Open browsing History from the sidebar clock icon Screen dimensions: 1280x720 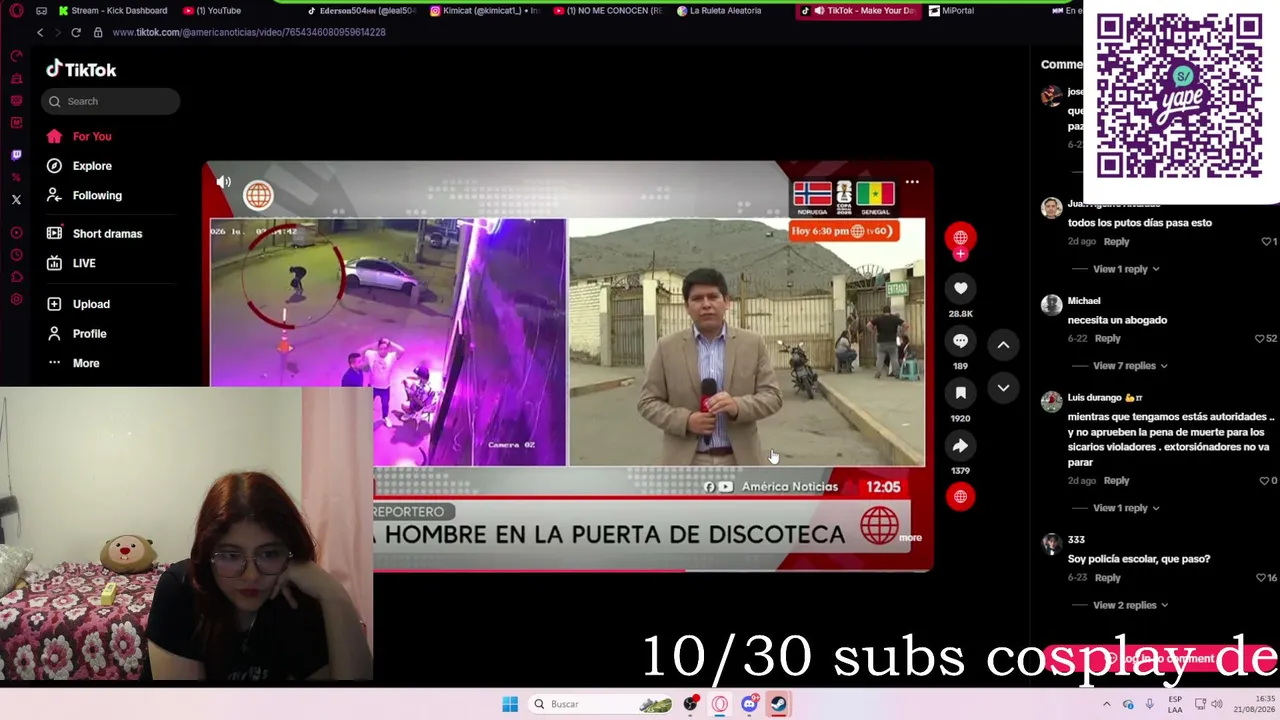tap(16, 255)
